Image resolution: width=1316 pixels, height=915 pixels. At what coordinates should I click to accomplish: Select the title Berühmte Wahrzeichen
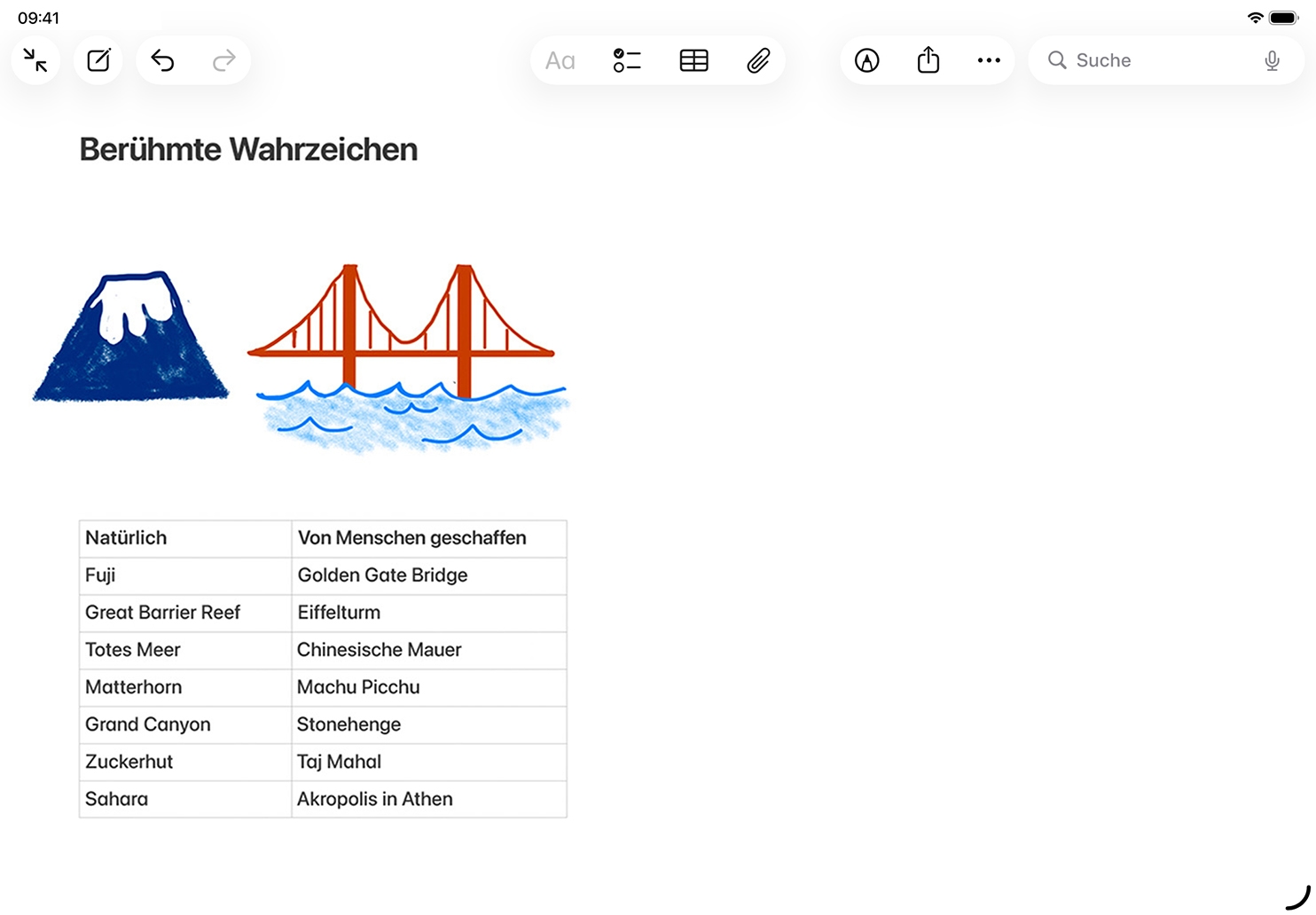pos(248,150)
